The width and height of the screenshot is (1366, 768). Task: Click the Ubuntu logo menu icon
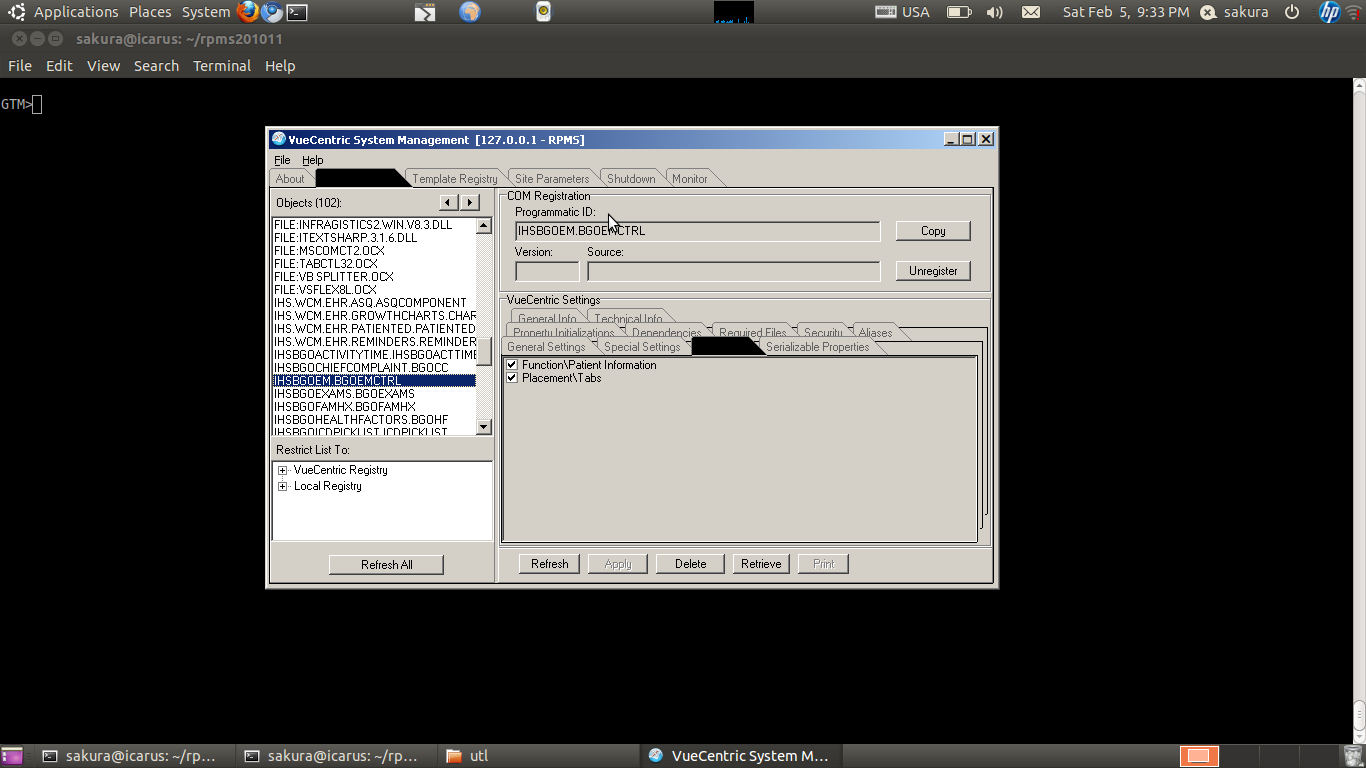pos(17,12)
